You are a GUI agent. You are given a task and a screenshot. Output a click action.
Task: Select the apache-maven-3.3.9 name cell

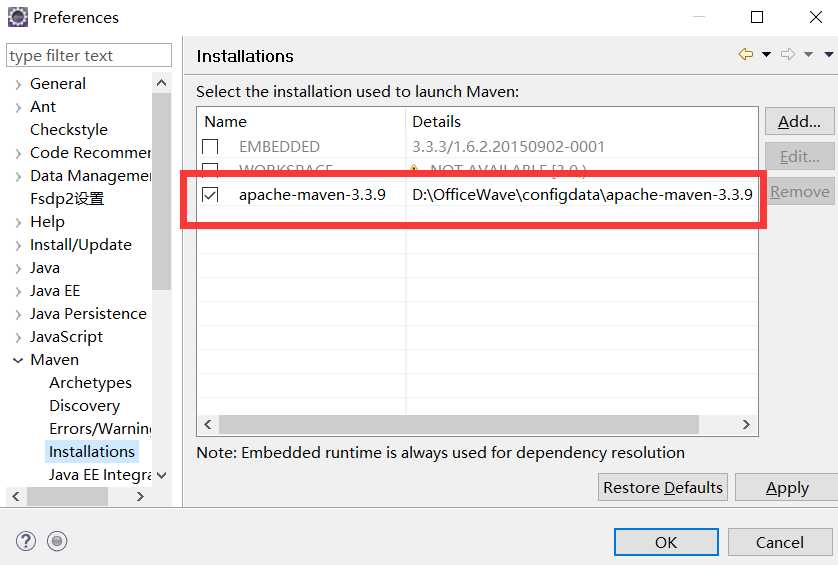pos(312,195)
